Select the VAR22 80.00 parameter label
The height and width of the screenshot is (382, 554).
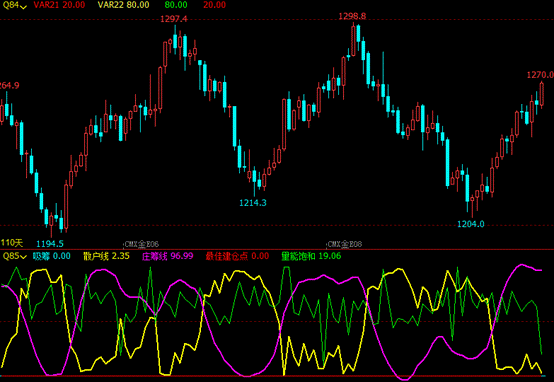123,5
